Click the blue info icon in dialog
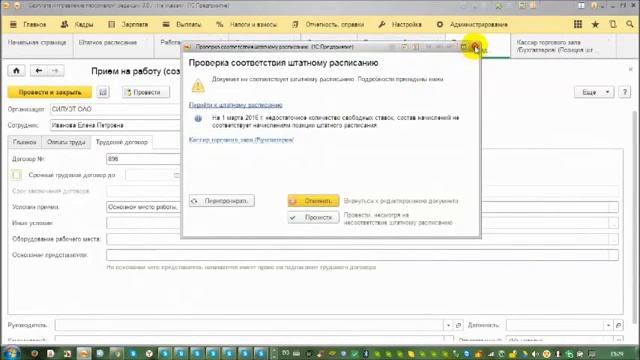Viewport: 640px width, 360px height. [198, 118]
